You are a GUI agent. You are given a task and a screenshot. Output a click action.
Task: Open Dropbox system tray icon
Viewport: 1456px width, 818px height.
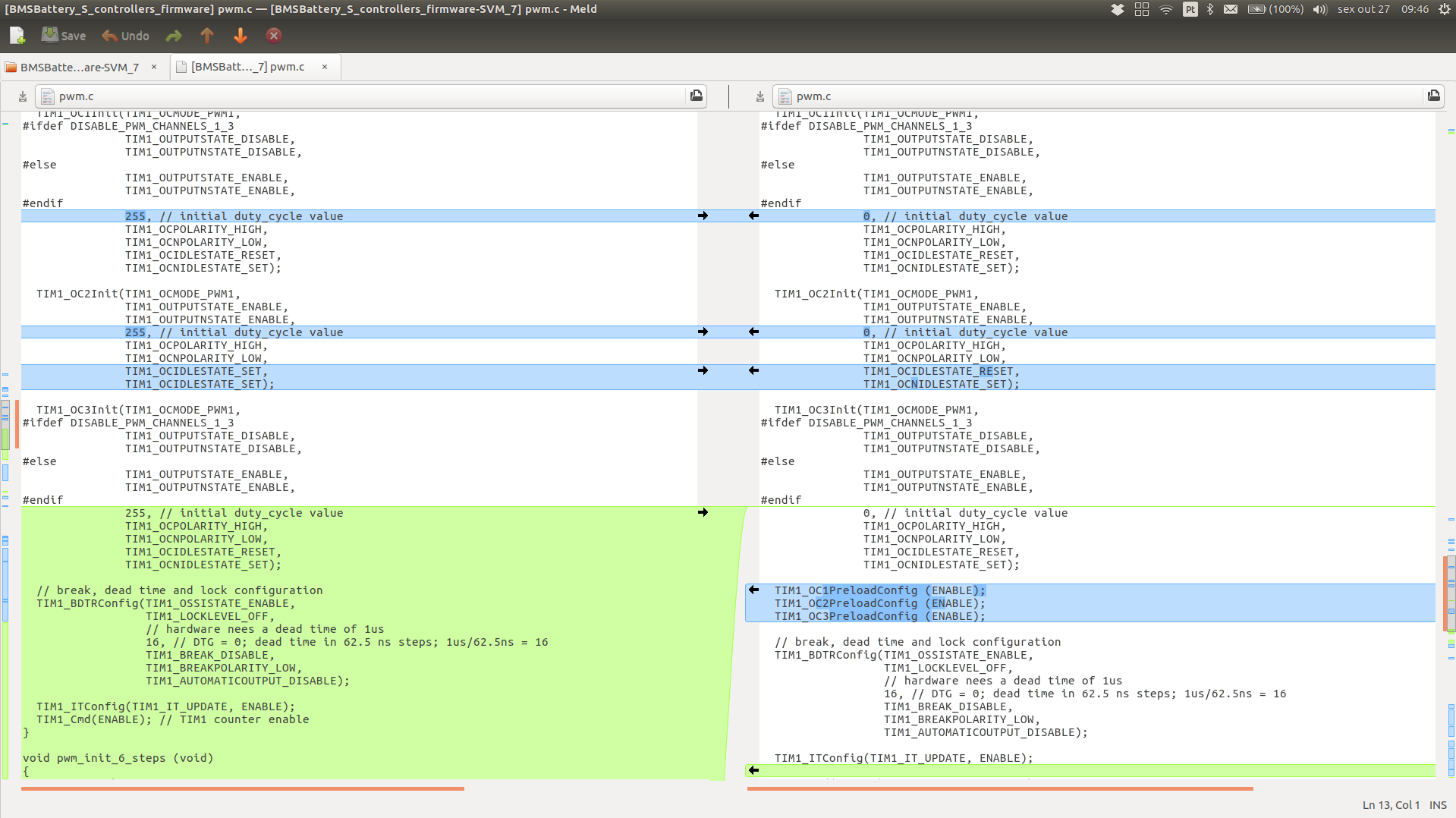point(1118,9)
